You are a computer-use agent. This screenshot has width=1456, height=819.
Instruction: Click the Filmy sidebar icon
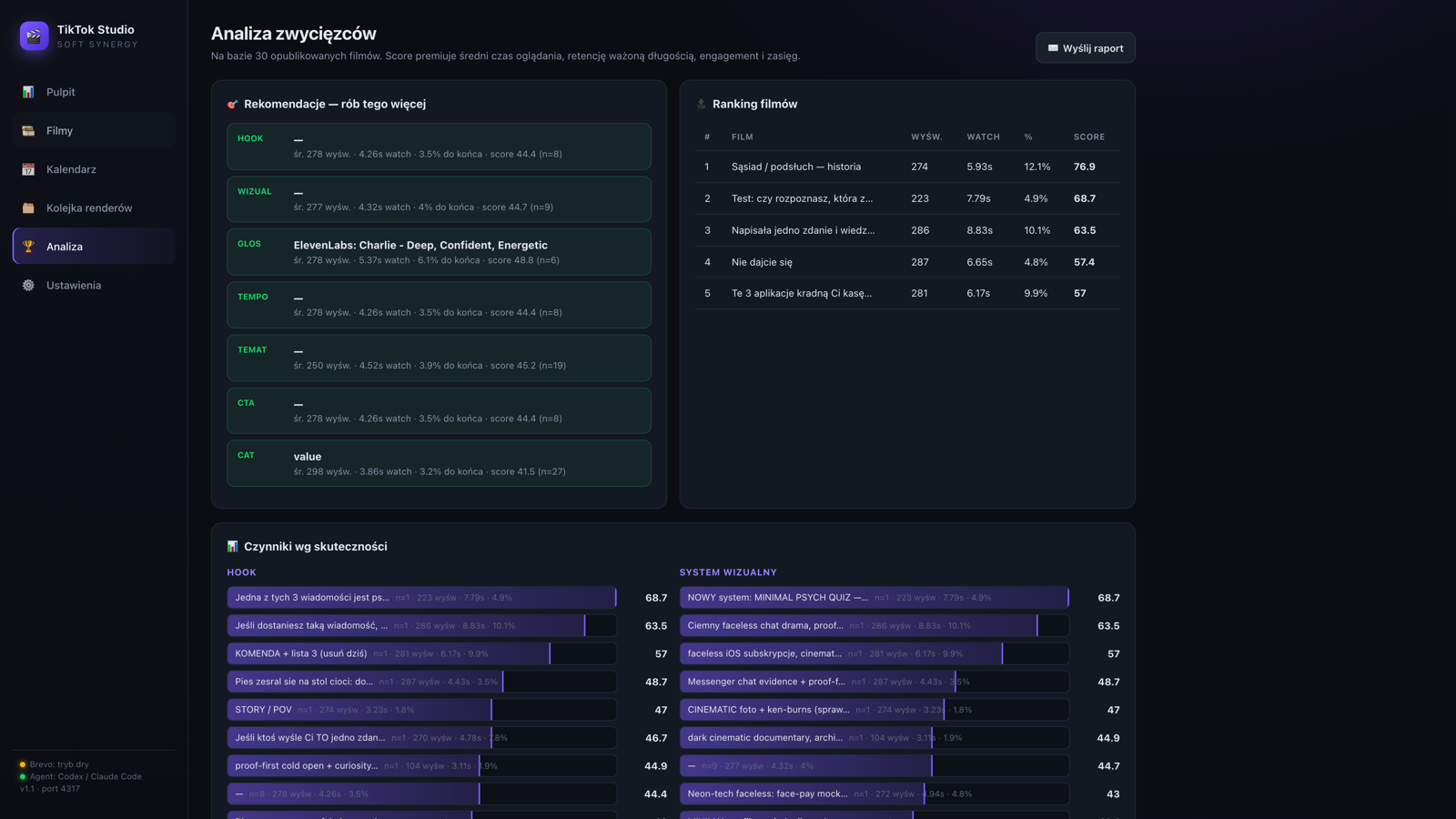pos(28,131)
